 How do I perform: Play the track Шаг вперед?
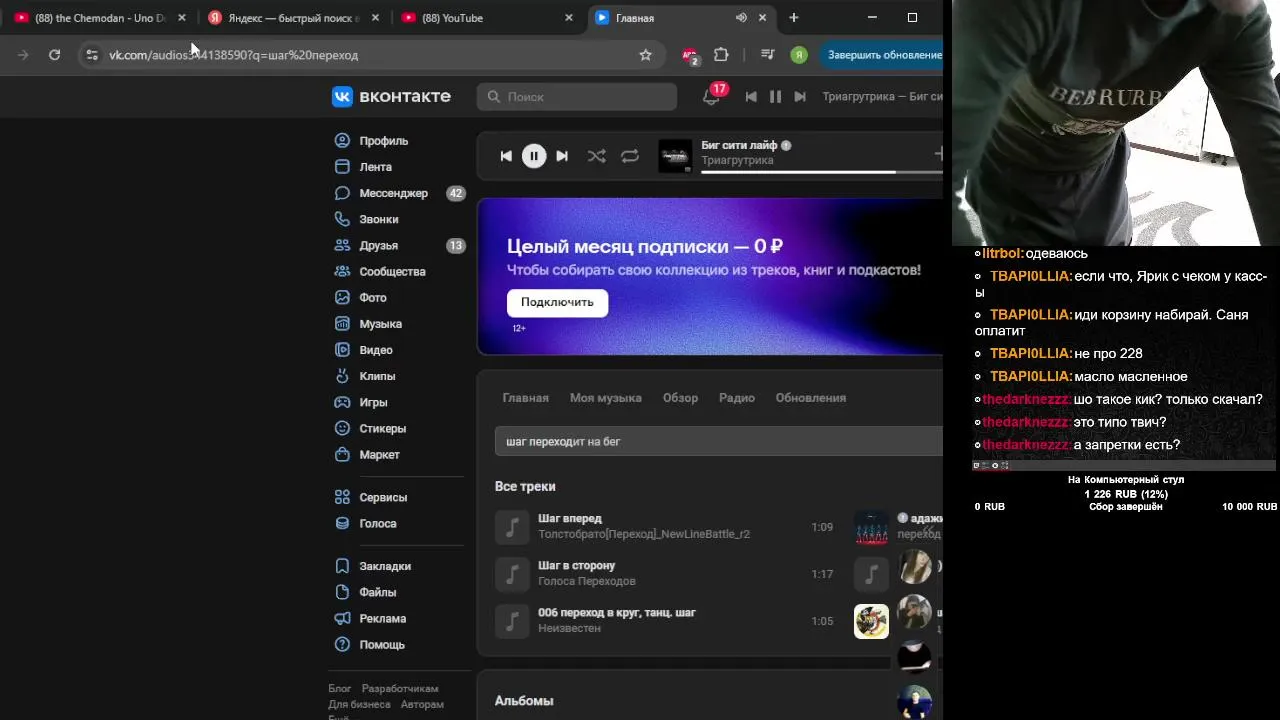(512, 527)
